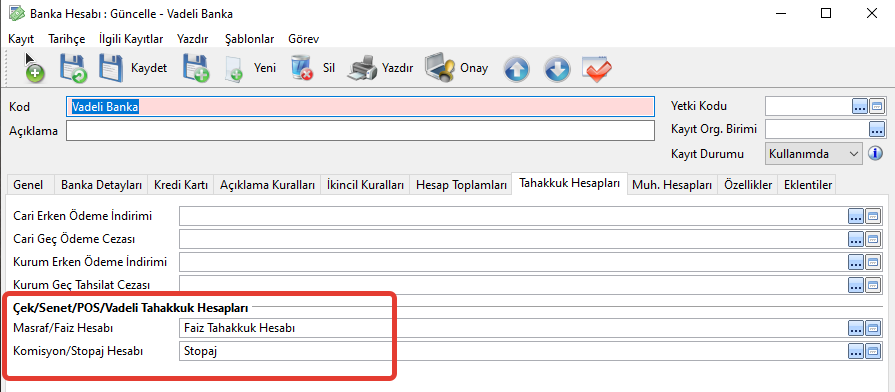Click the Cari Geç Ödeme Cezası field

click(x=513, y=239)
